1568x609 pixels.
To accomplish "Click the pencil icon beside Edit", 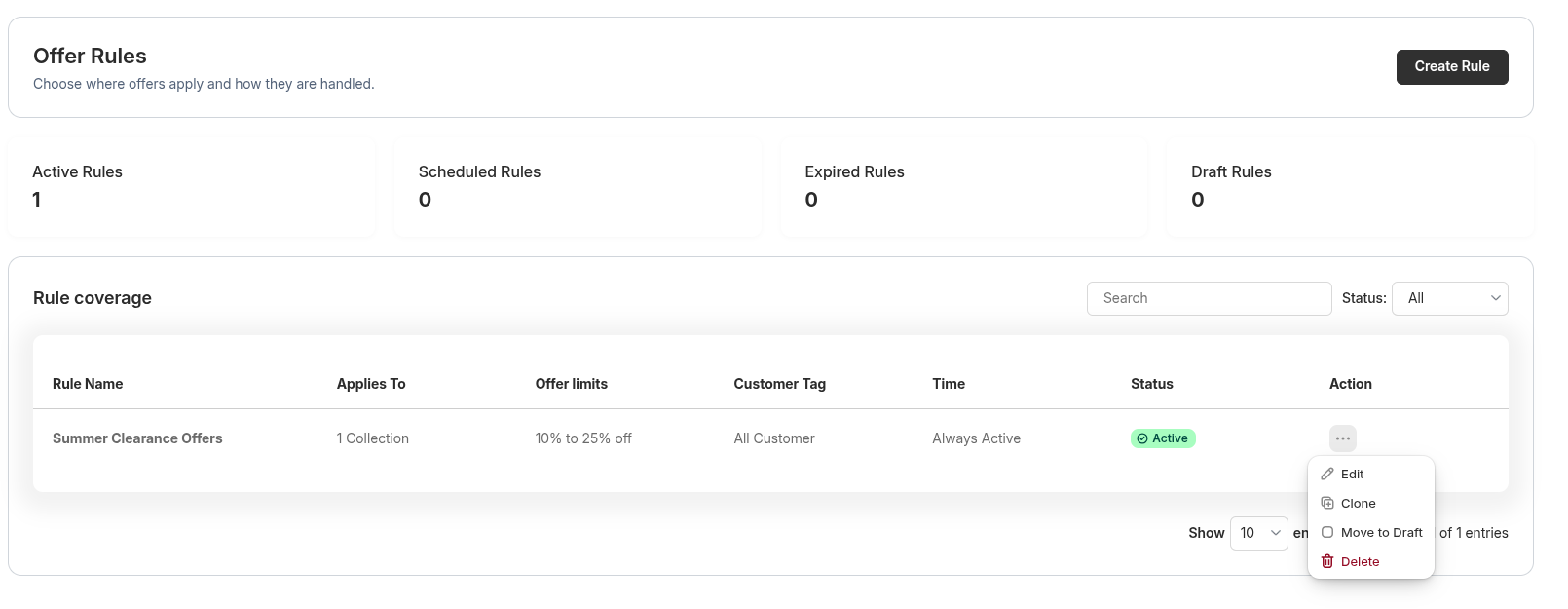I will pyautogui.click(x=1326, y=474).
